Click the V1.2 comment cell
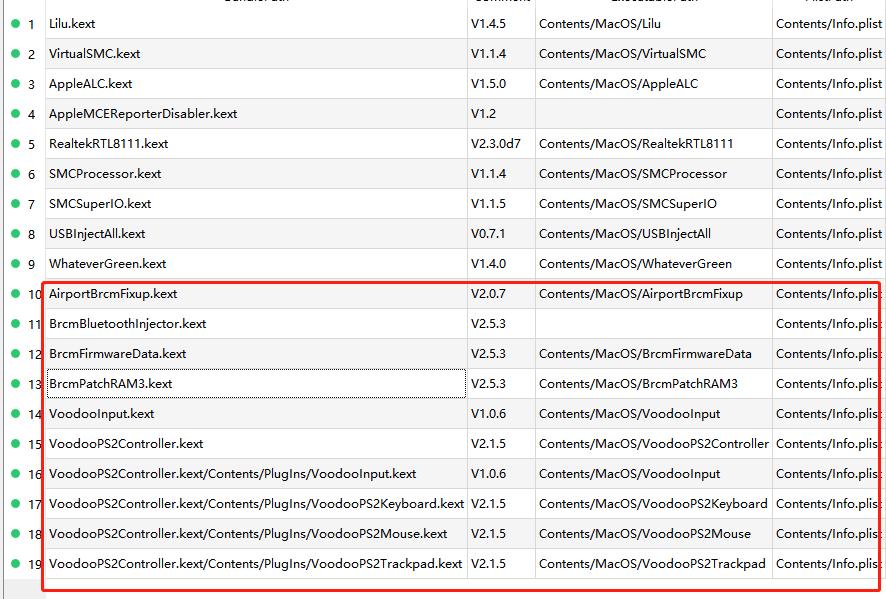Screen dimensions: 886x599 point(501,114)
